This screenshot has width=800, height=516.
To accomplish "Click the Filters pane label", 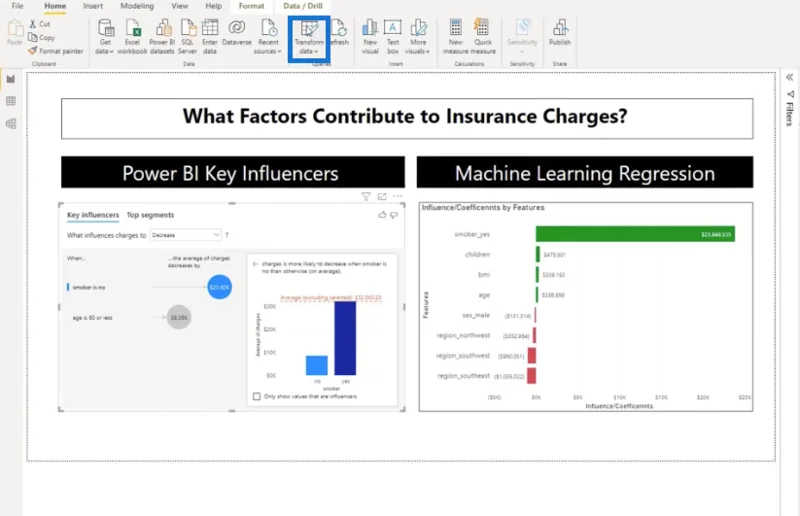I will [789, 114].
